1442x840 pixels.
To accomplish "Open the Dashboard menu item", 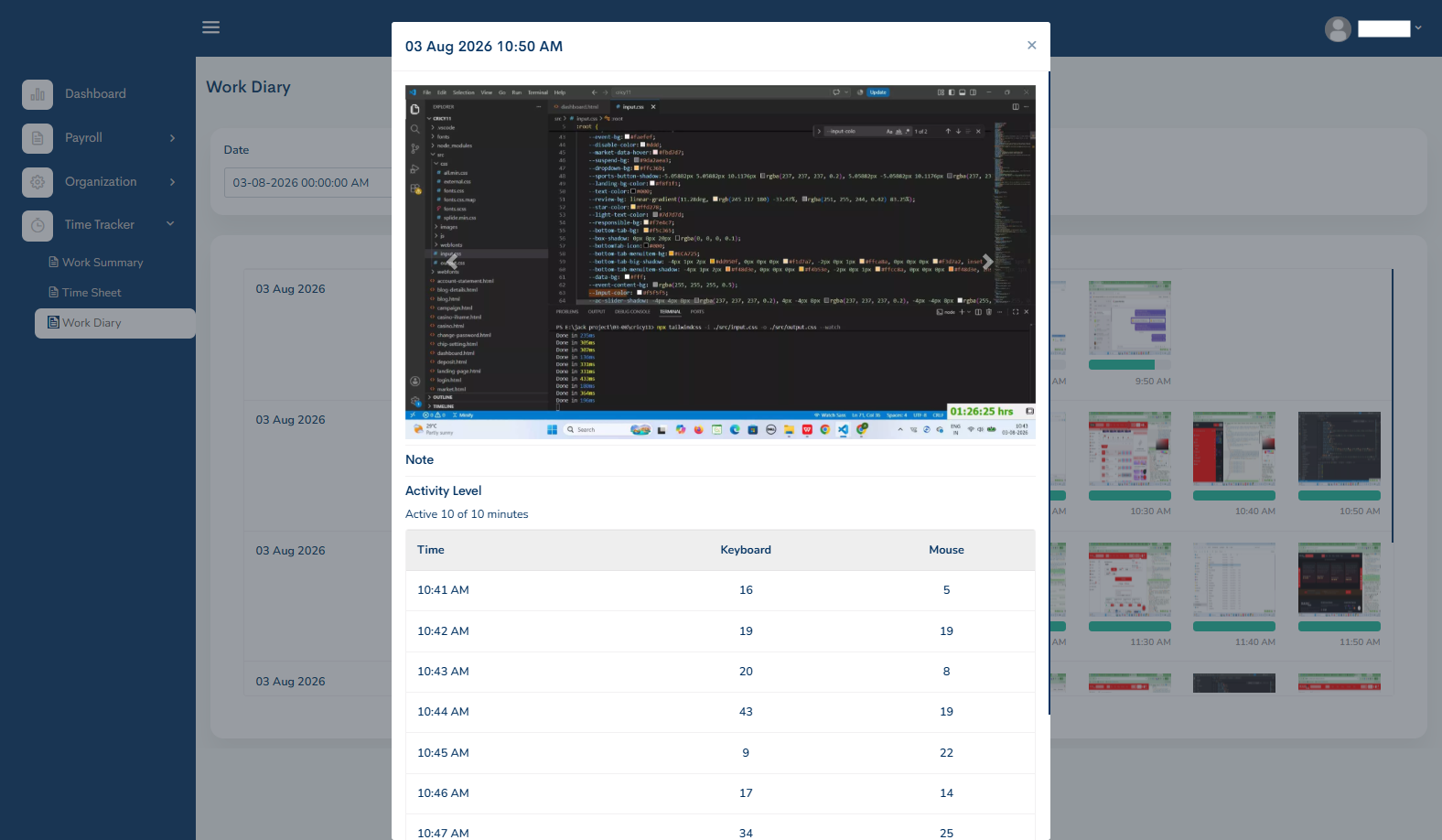I will [x=95, y=94].
